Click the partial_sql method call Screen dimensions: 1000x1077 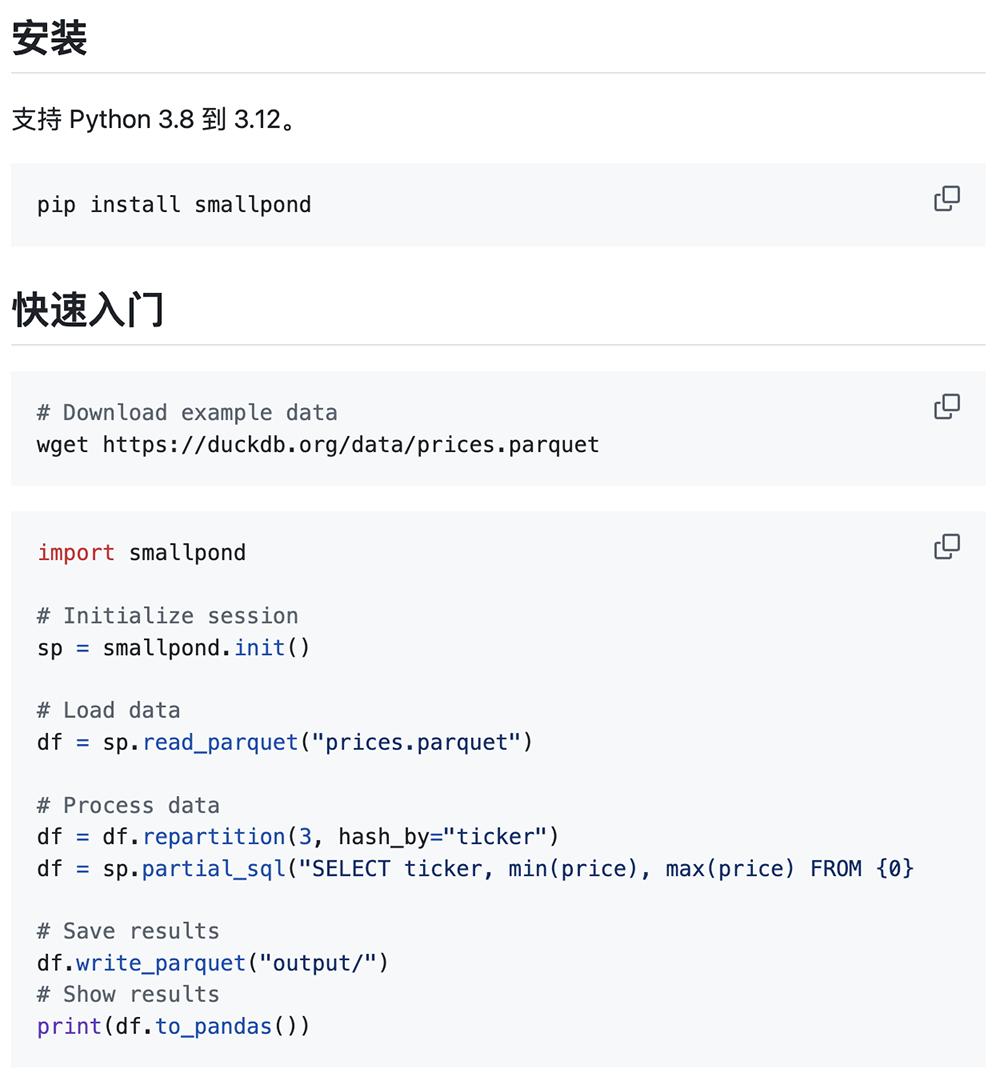coord(214,869)
